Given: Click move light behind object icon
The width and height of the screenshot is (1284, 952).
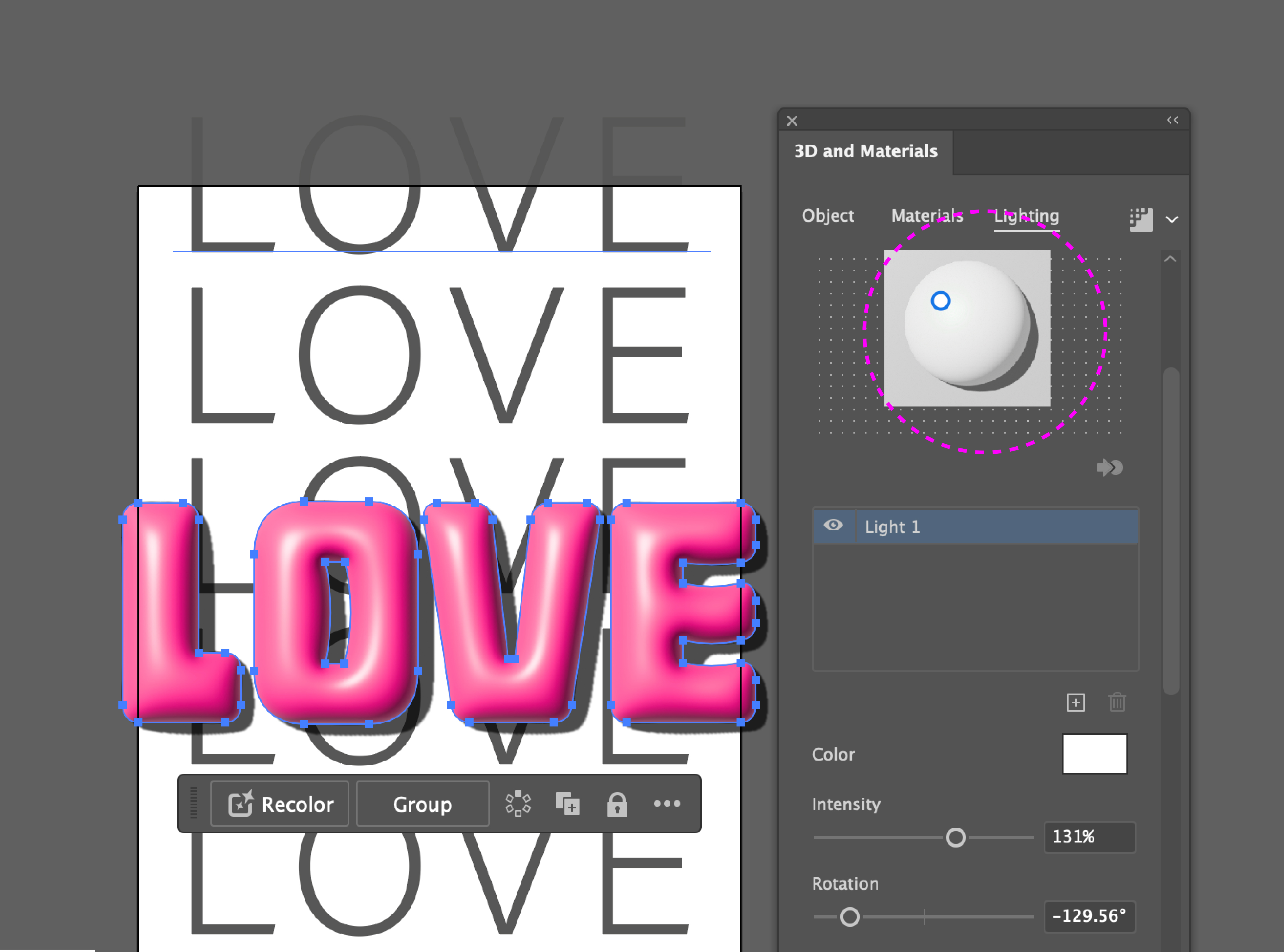Looking at the screenshot, I should 1110,467.
